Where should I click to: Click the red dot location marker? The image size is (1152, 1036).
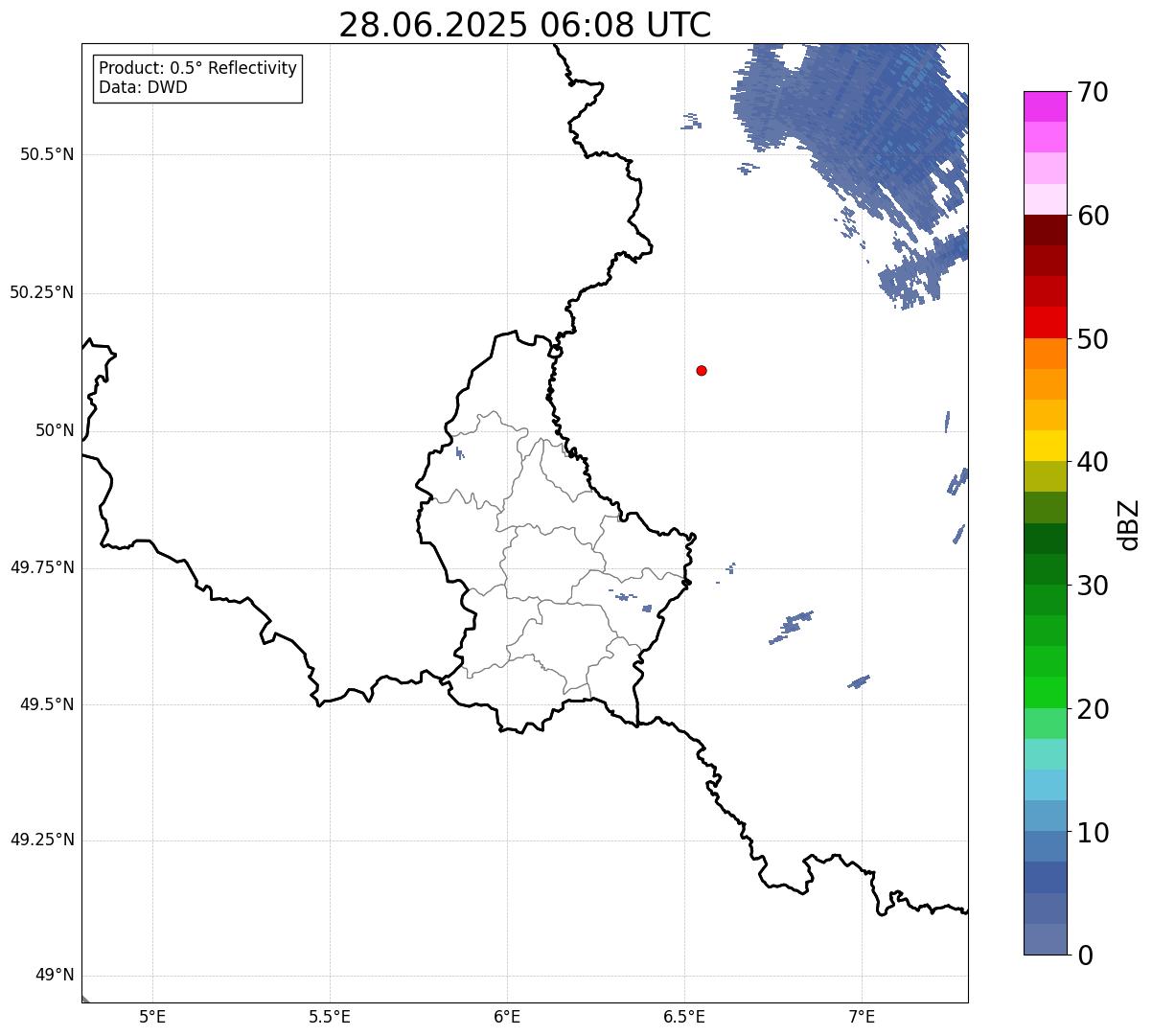point(702,370)
